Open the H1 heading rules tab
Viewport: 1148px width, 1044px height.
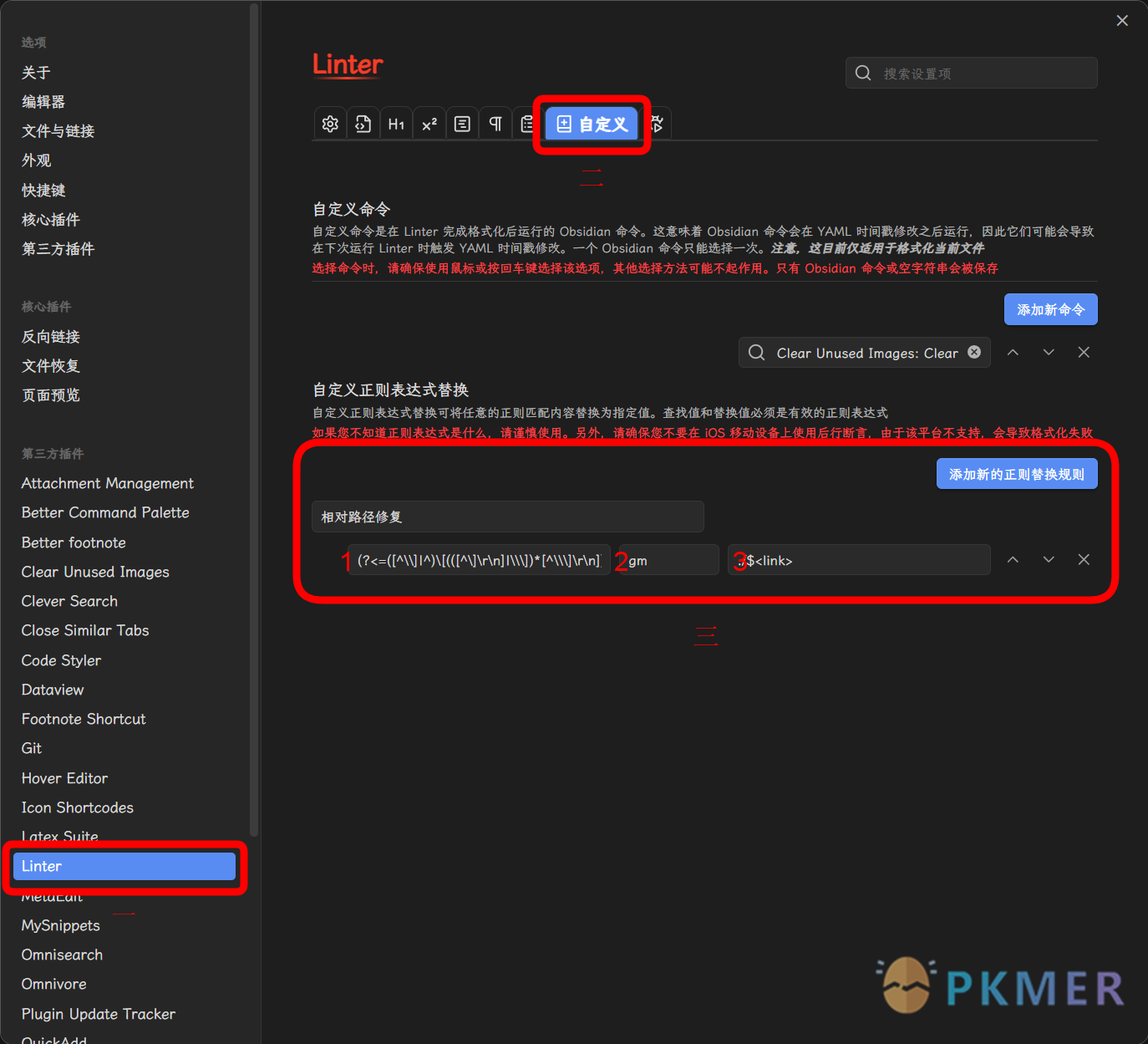coord(396,124)
